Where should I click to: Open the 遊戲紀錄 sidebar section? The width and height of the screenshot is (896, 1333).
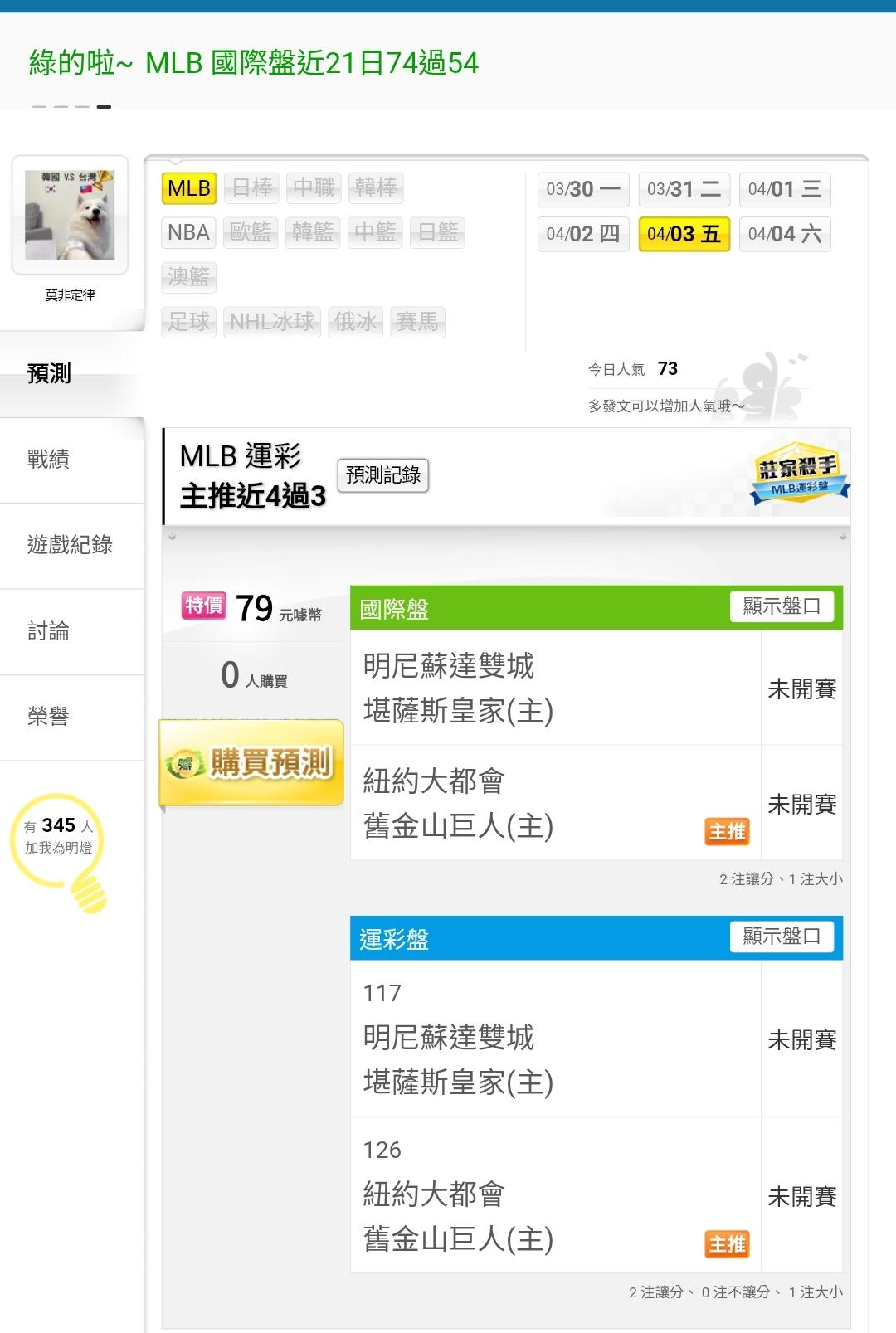point(70,545)
